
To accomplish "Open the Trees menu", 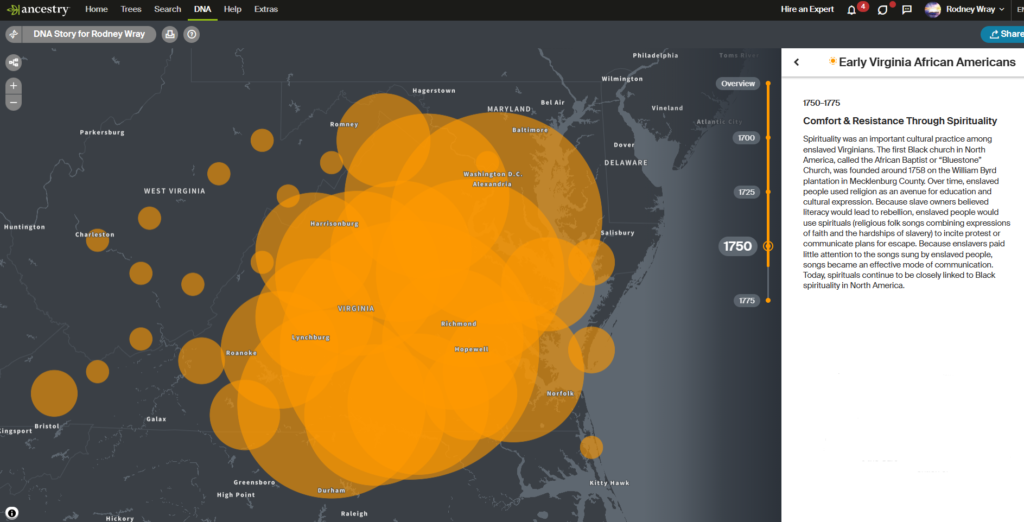I will [131, 9].
